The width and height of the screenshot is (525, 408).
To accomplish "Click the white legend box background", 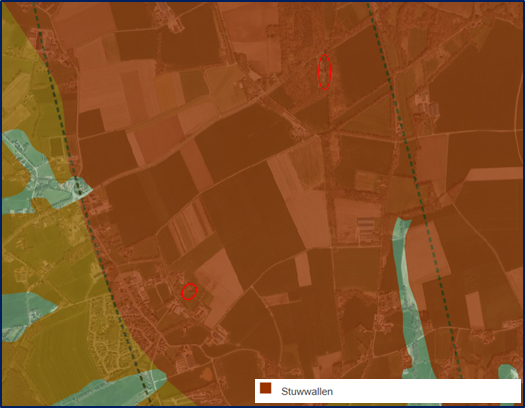I will (388, 391).
